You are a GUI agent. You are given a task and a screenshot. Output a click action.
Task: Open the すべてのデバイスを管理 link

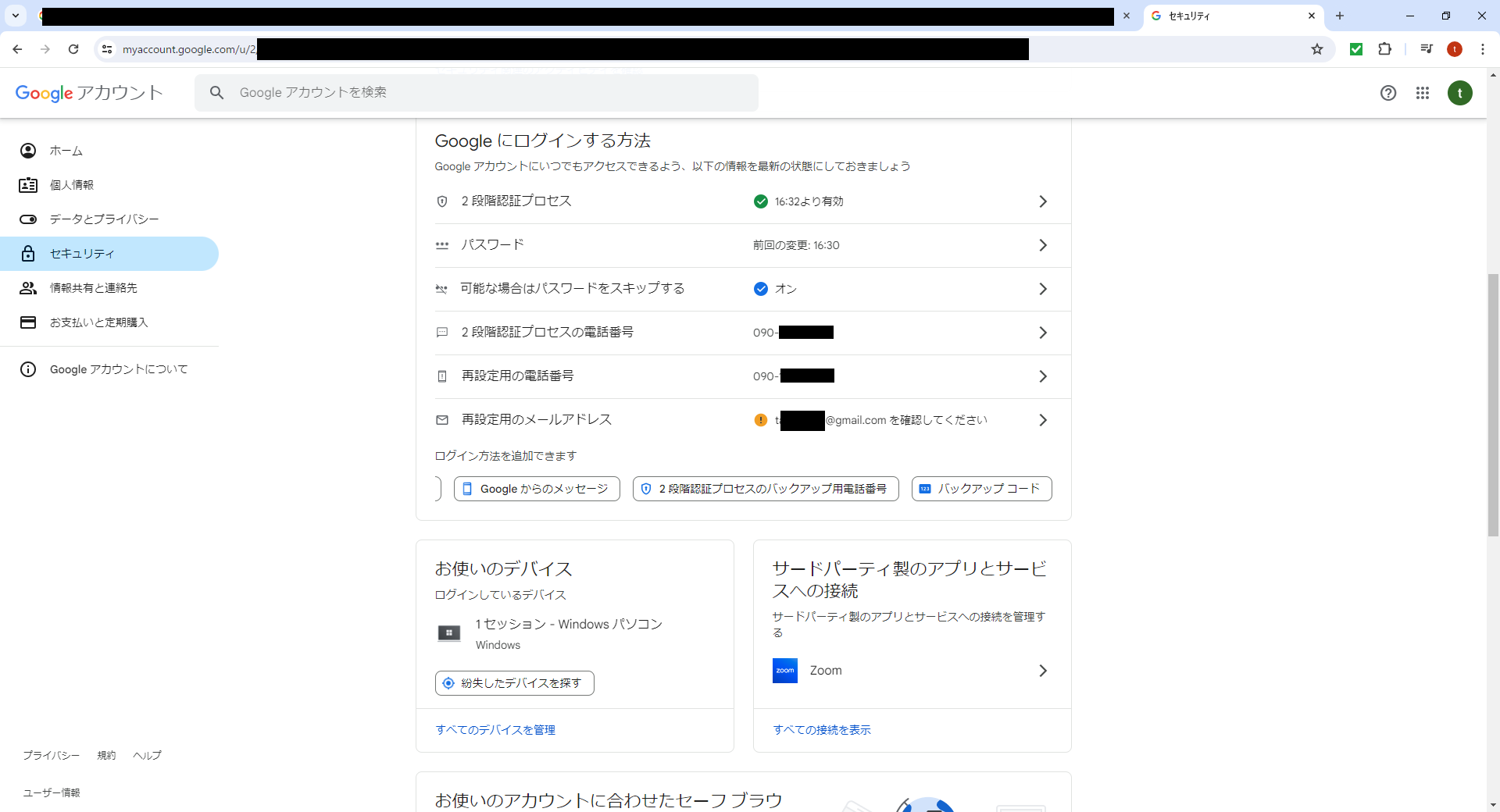click(495, 730)
